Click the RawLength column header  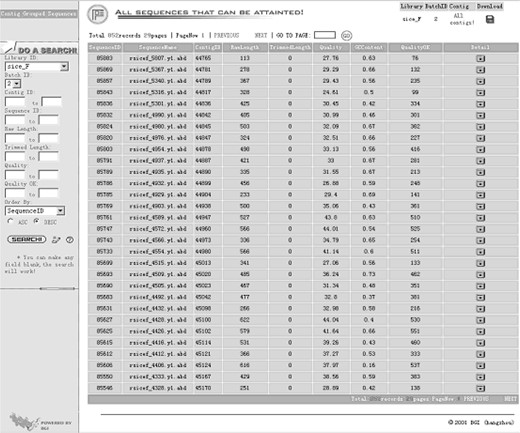245,47
